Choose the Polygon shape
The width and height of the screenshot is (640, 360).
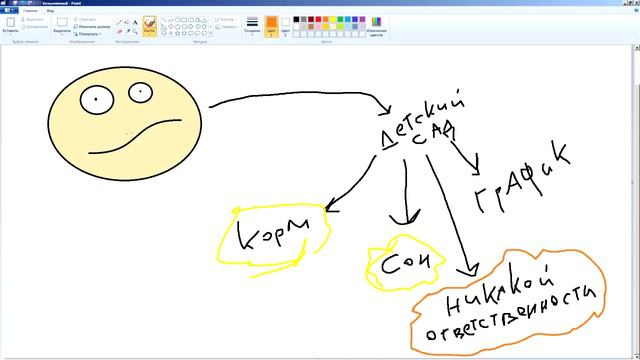(x=198, y=20)
